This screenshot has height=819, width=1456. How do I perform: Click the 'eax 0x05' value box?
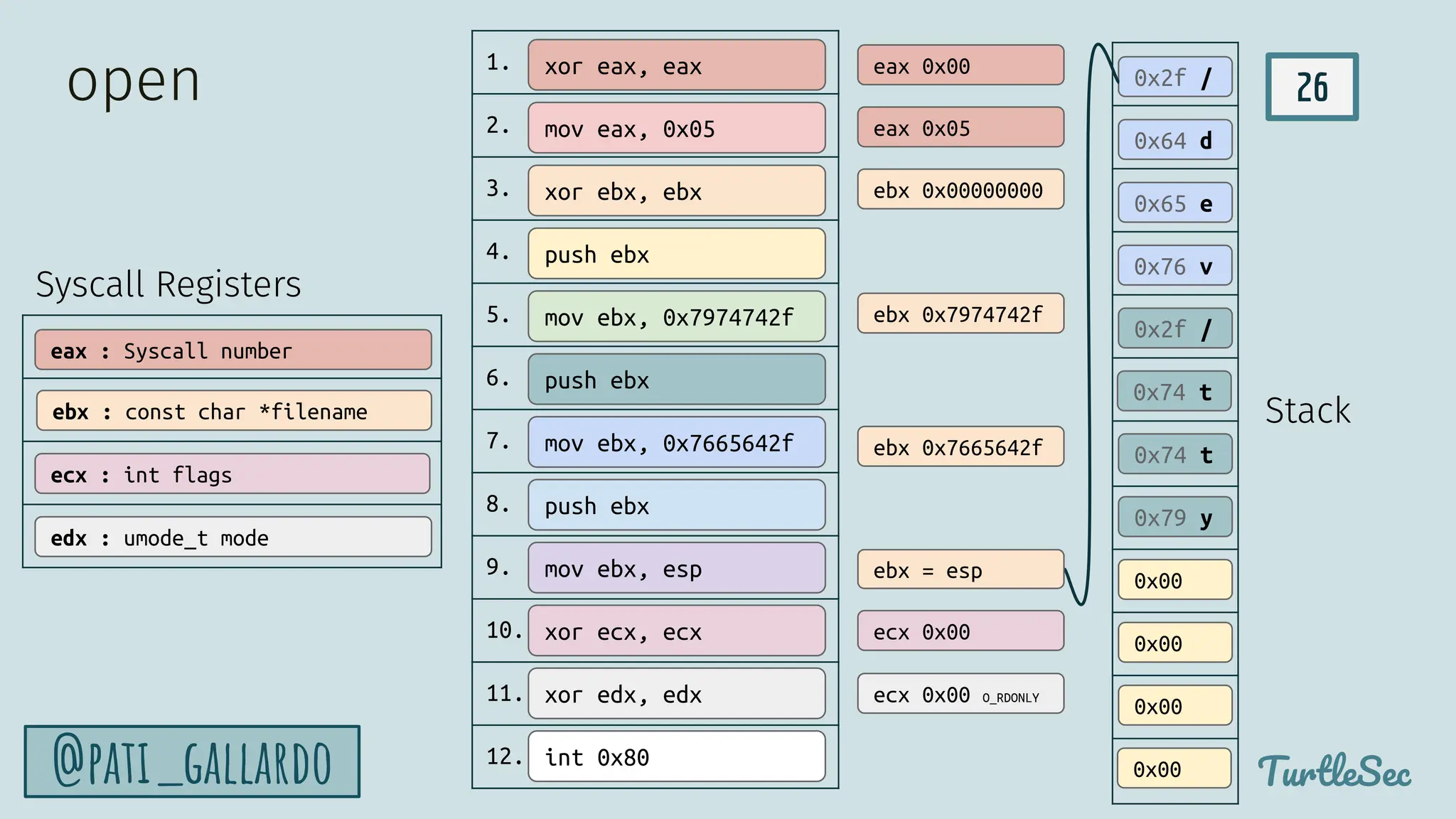coord(960,128)
